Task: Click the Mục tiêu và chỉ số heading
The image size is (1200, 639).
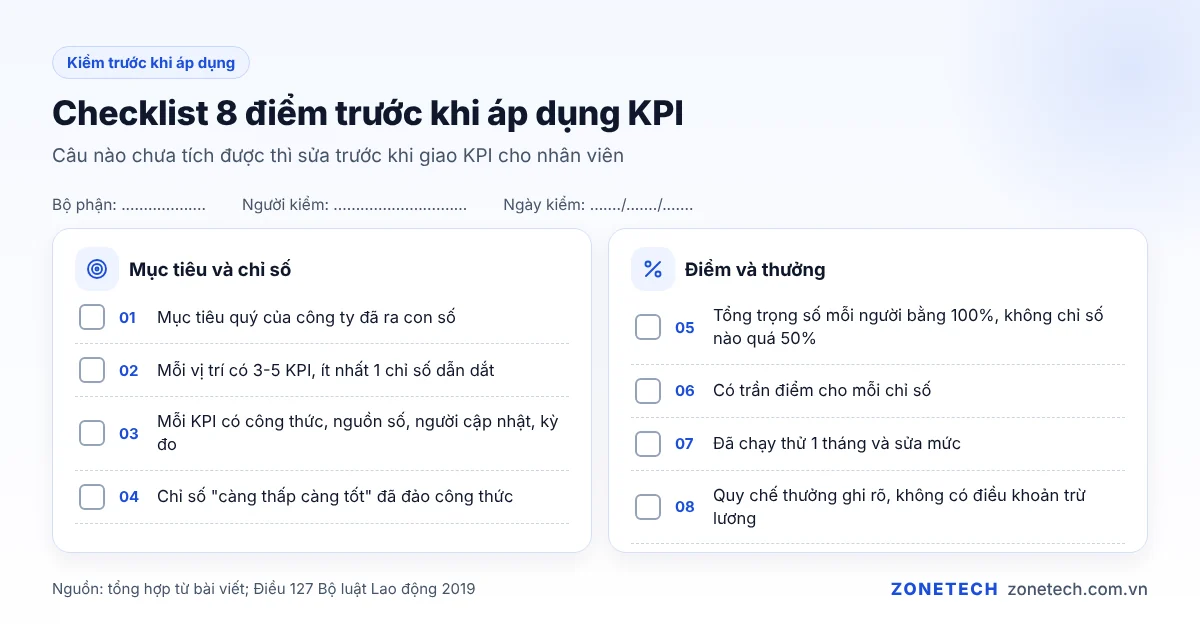Action: click(x=210, y=270)
